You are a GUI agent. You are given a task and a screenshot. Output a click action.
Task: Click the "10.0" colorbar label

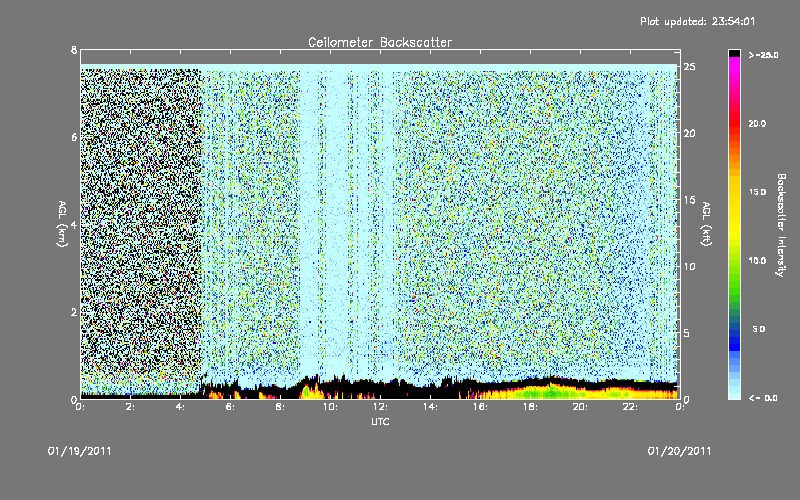[x=758, y=260]
